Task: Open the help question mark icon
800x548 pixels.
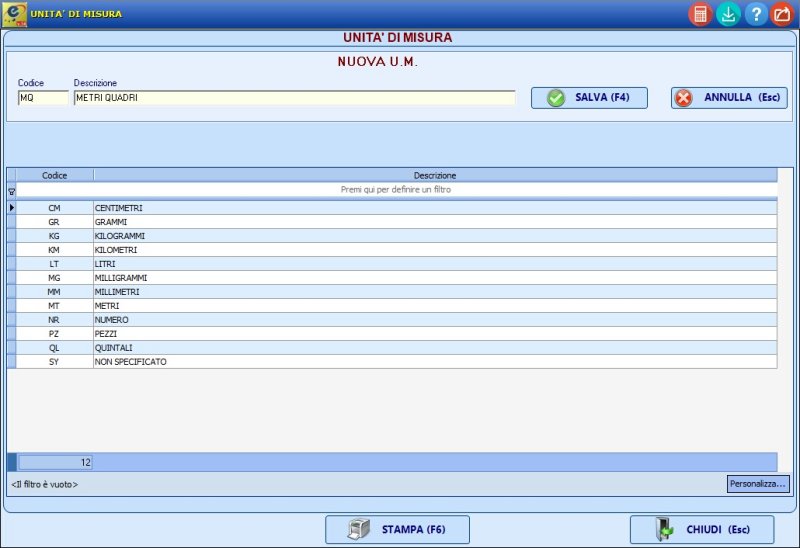Action: (x=756, y=14)
